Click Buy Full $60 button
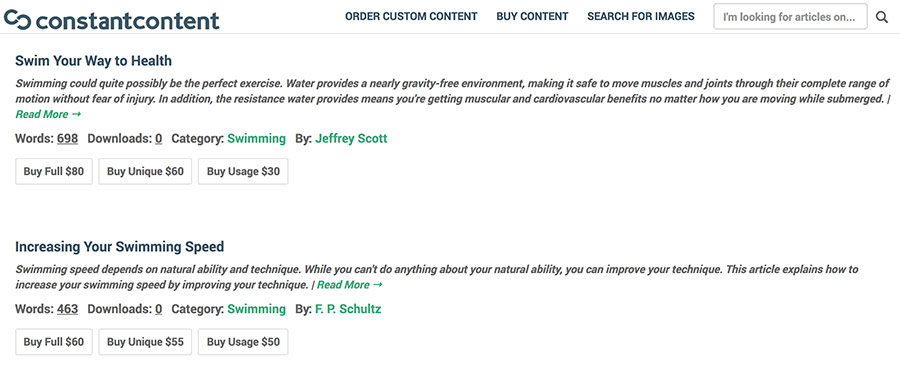Screen dimensions: 900x368 click(x=53, y=342)
